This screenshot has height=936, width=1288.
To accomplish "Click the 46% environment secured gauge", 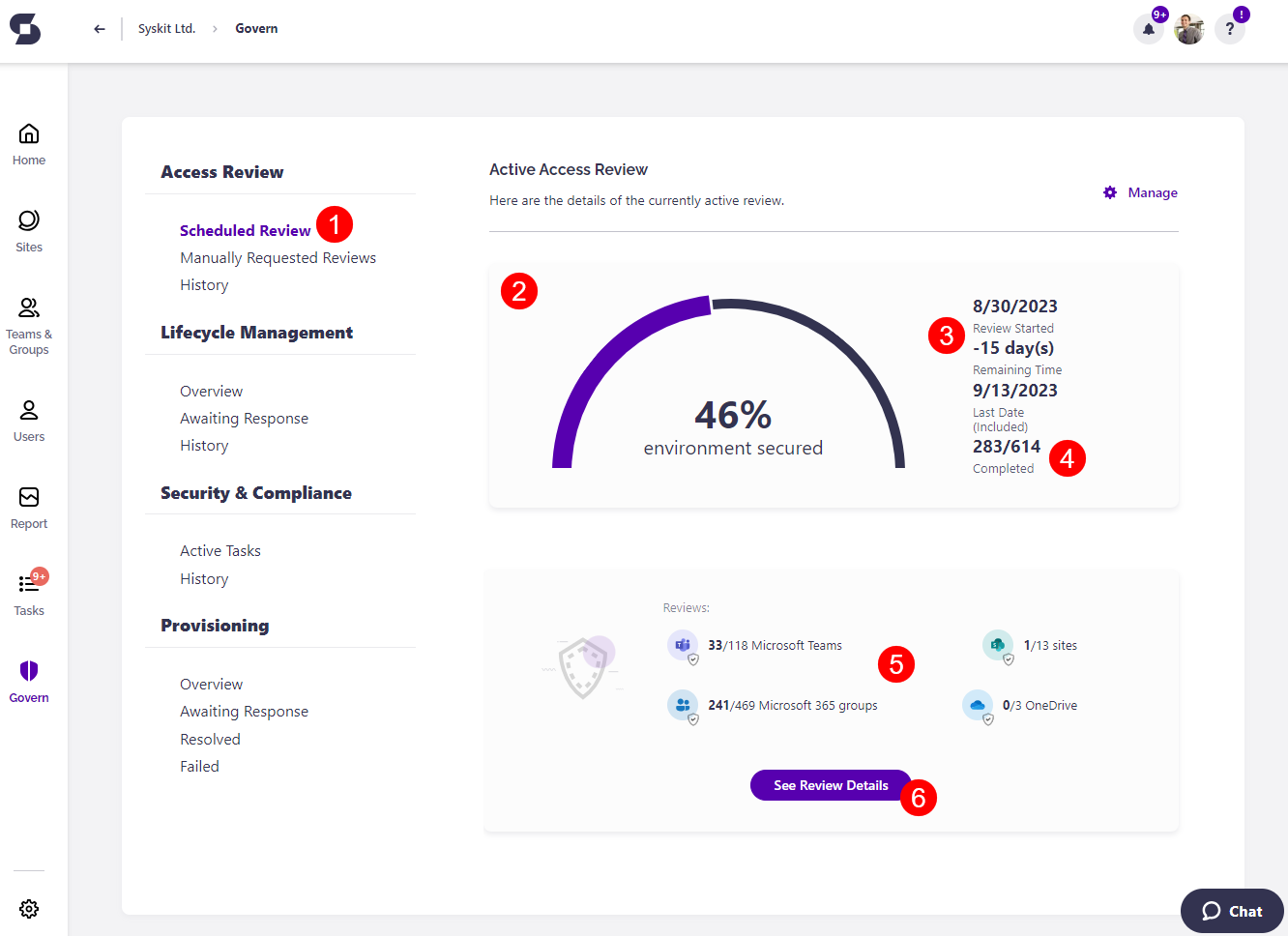I will 732,416.
